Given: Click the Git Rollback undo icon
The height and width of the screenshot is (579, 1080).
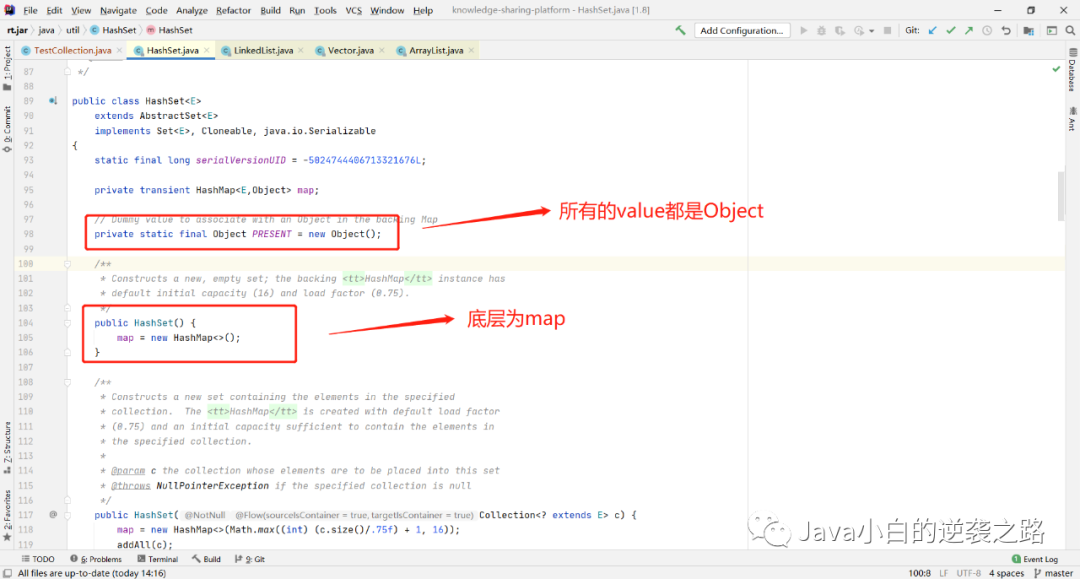Looking at the screenshot, I should [x=1006, y=30].
